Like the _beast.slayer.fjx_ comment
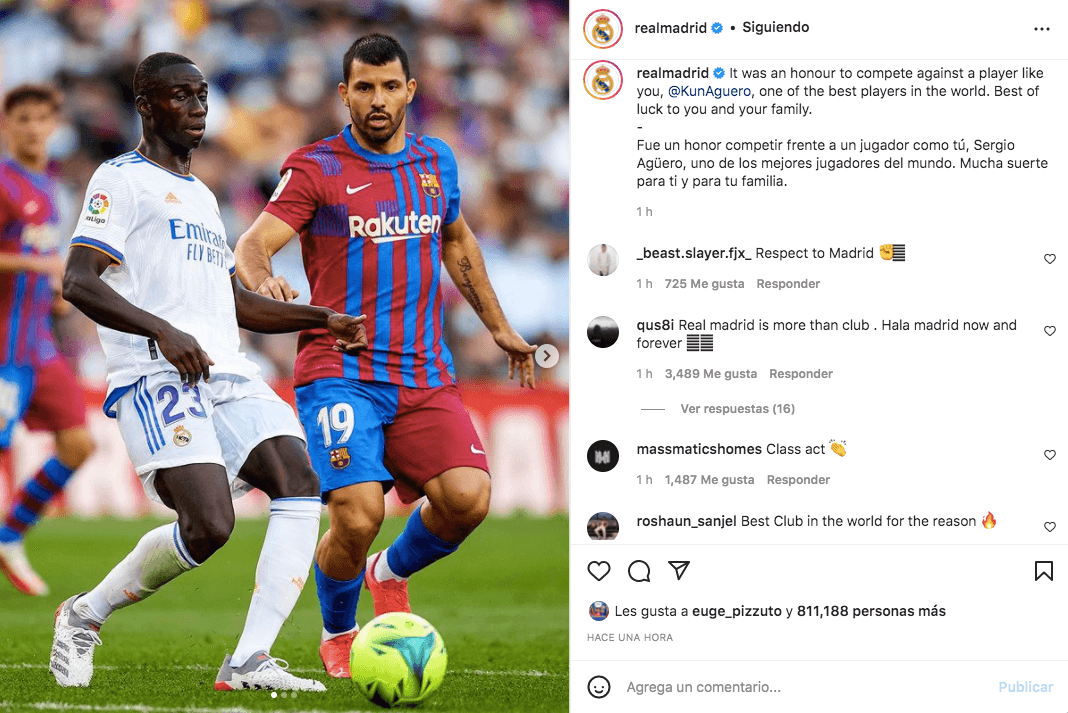The width and height of the screenshot is (1068, 713). pos(1050,259)
